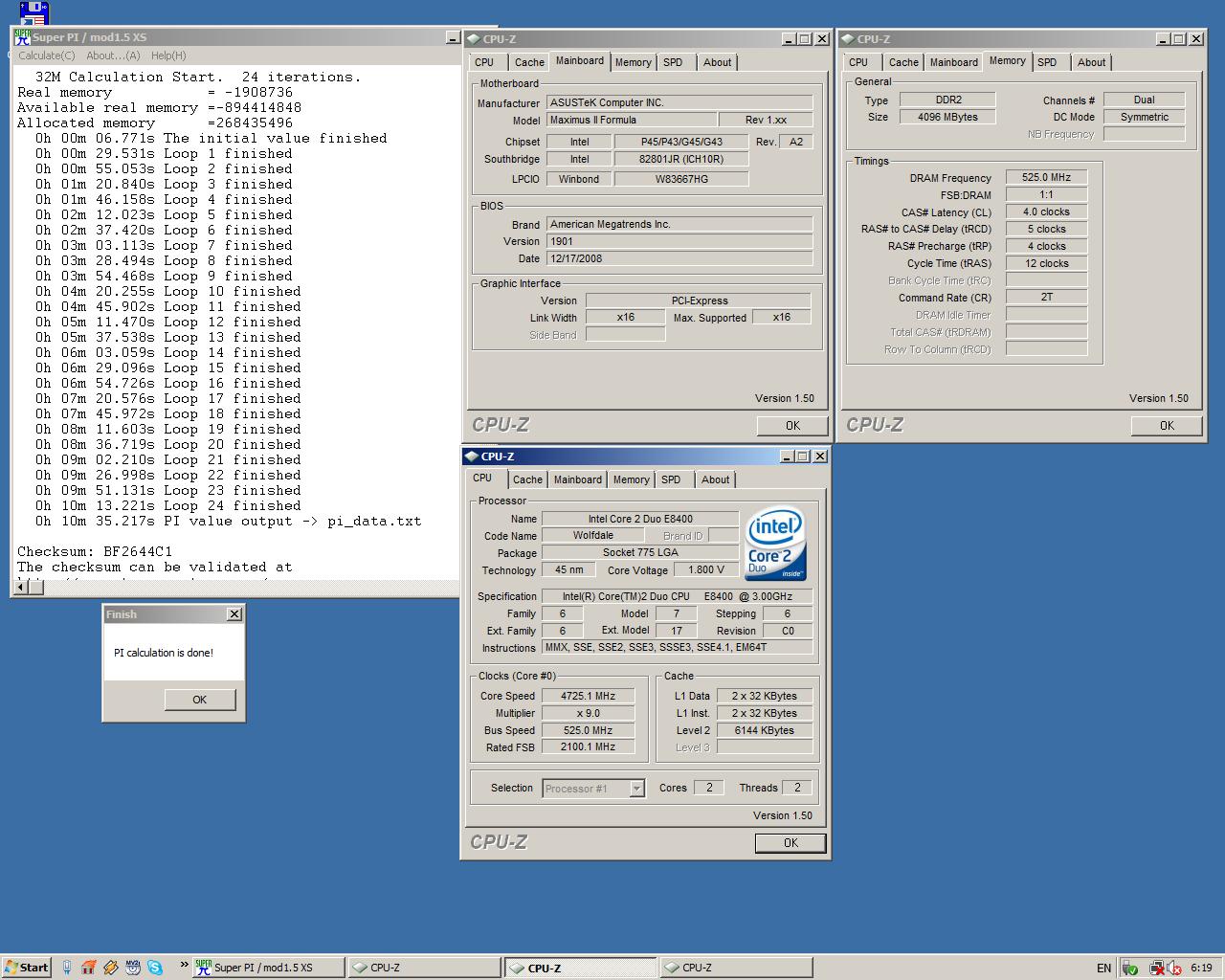The image size is (1225, 980).
Task: Switch to the active CPU-Z taskbar button
Action: pyautogui.click(x=580, y=968)
